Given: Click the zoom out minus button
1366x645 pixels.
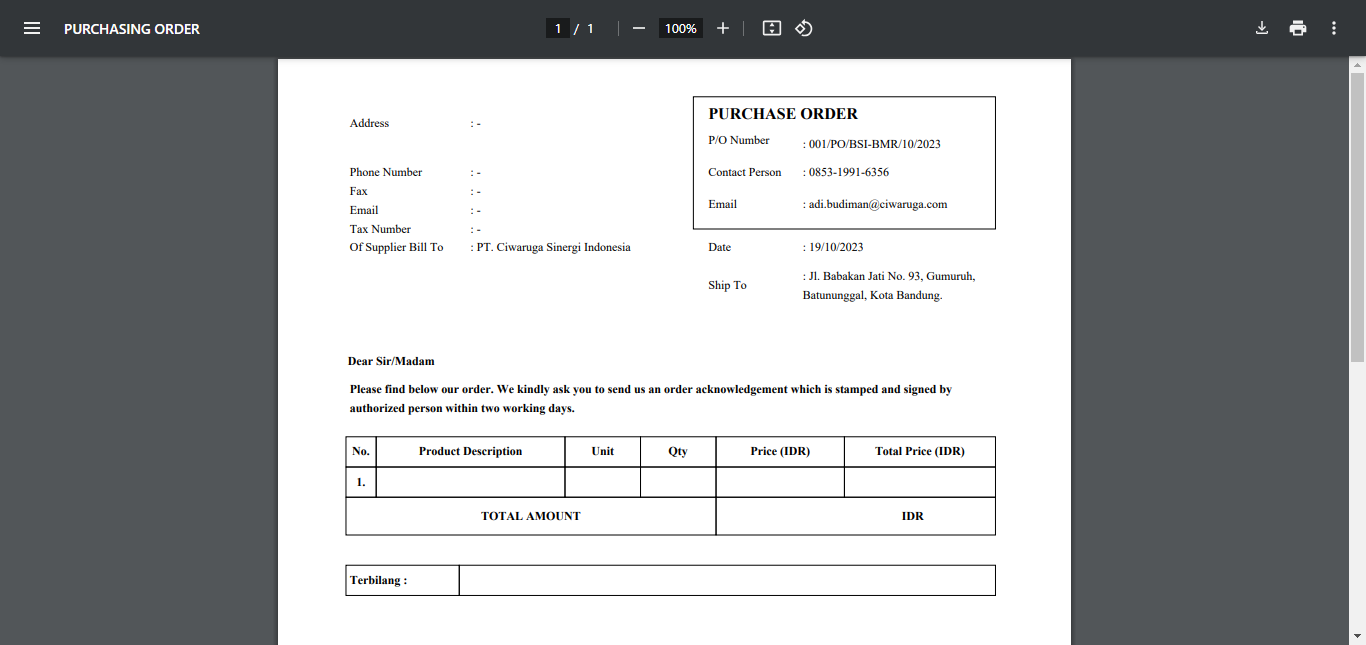Looking at the screenshot, I should (639, 28).
